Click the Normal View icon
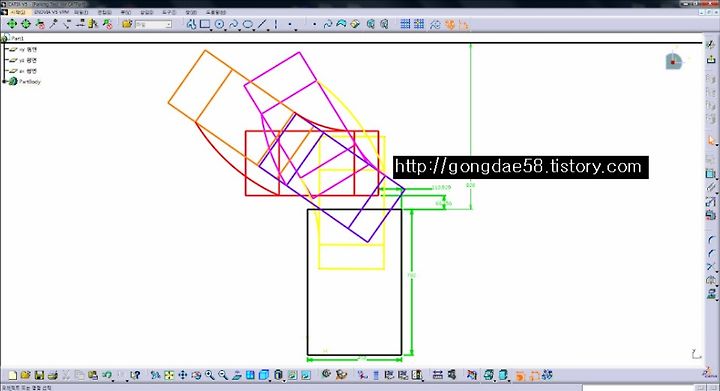720x391 pixels. (x=236, y=375)
